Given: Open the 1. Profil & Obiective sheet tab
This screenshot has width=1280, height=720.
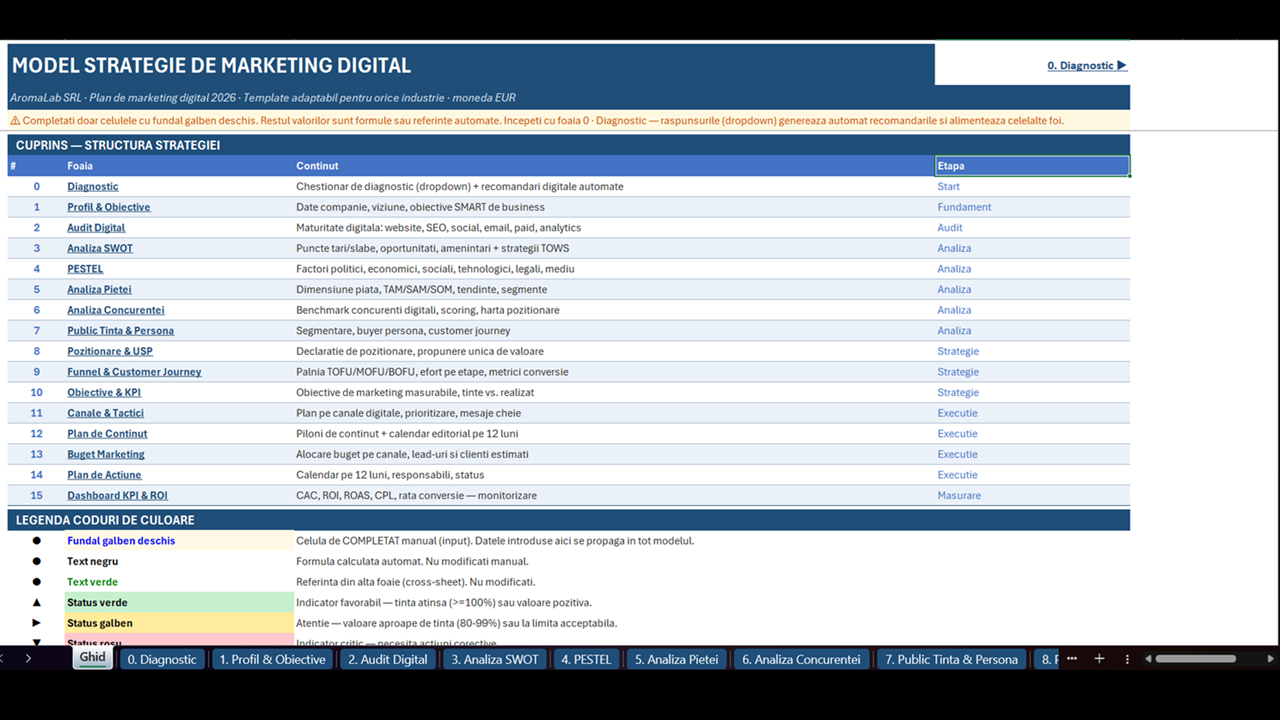Looking at the screenshot, I should coord(273,659).
